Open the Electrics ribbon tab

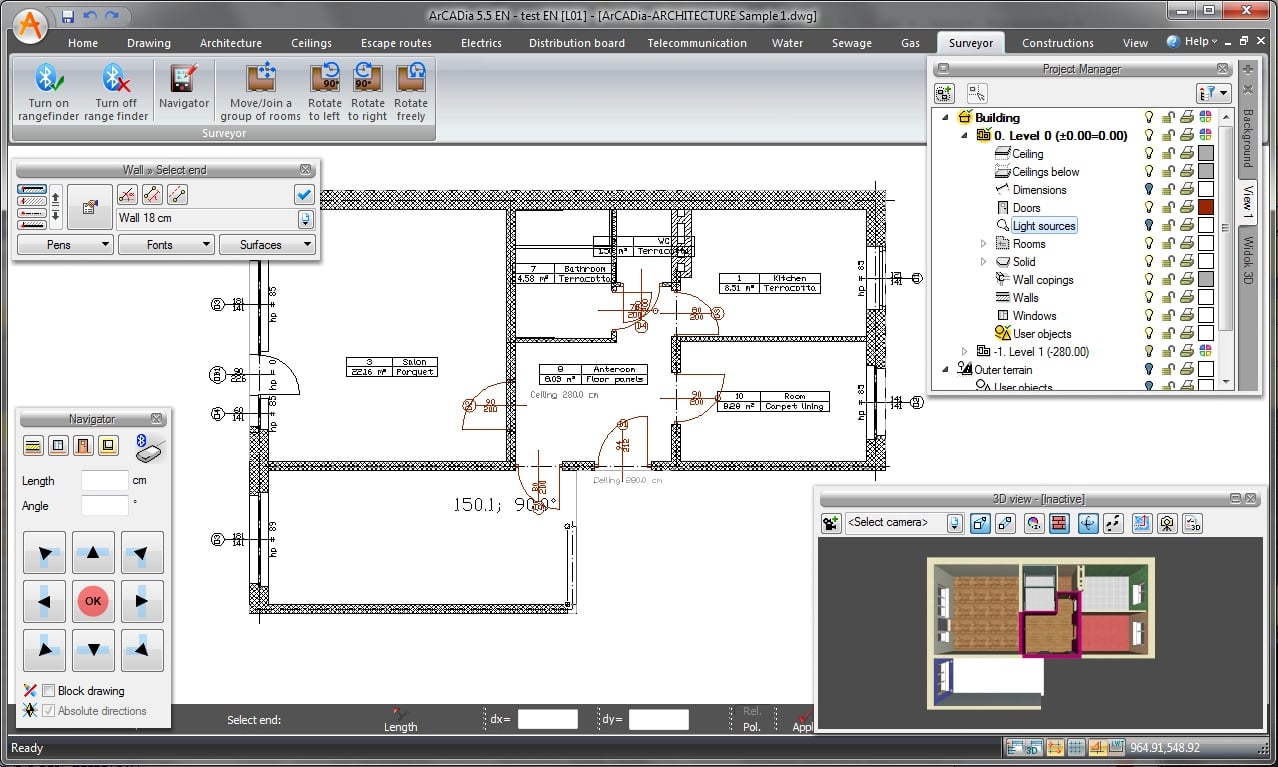tap(481, 43)
